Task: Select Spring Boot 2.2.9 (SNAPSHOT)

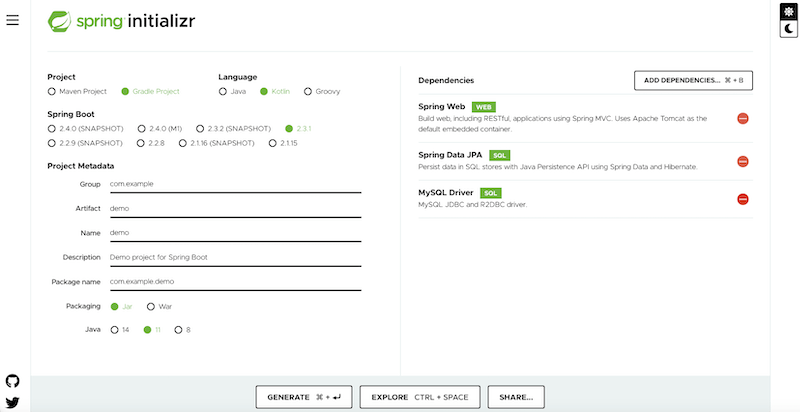Action: point(85,143)
